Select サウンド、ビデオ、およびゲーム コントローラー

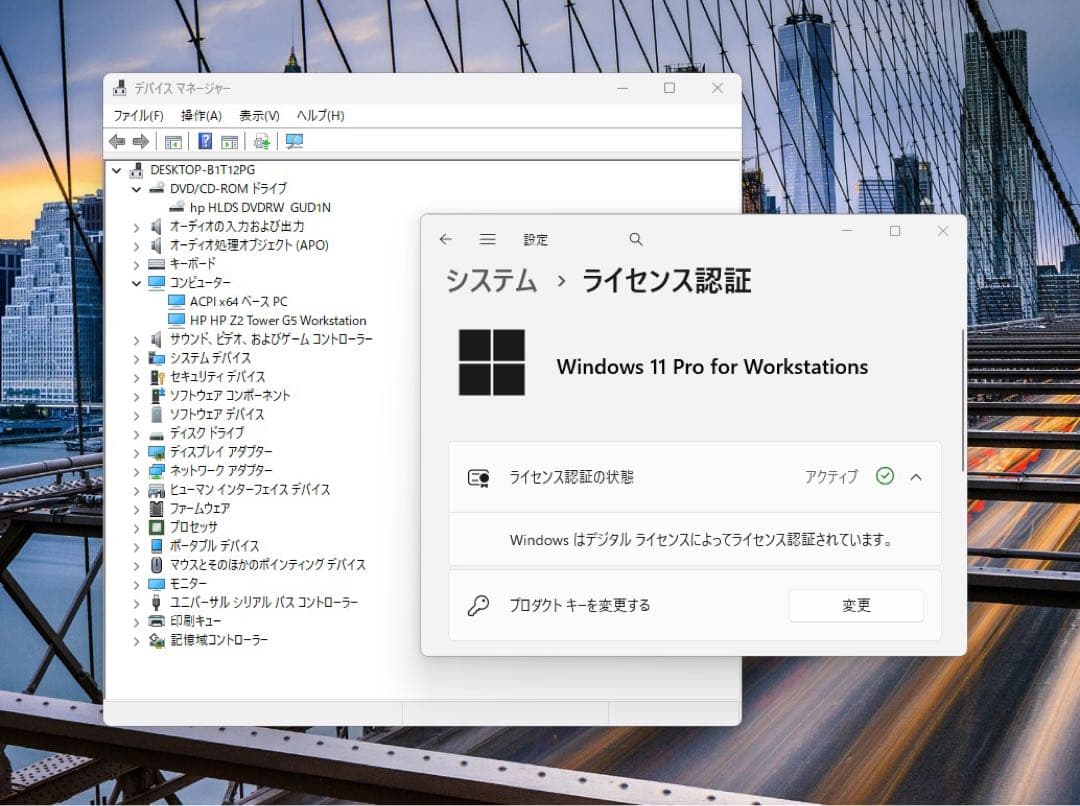point(271,339)
